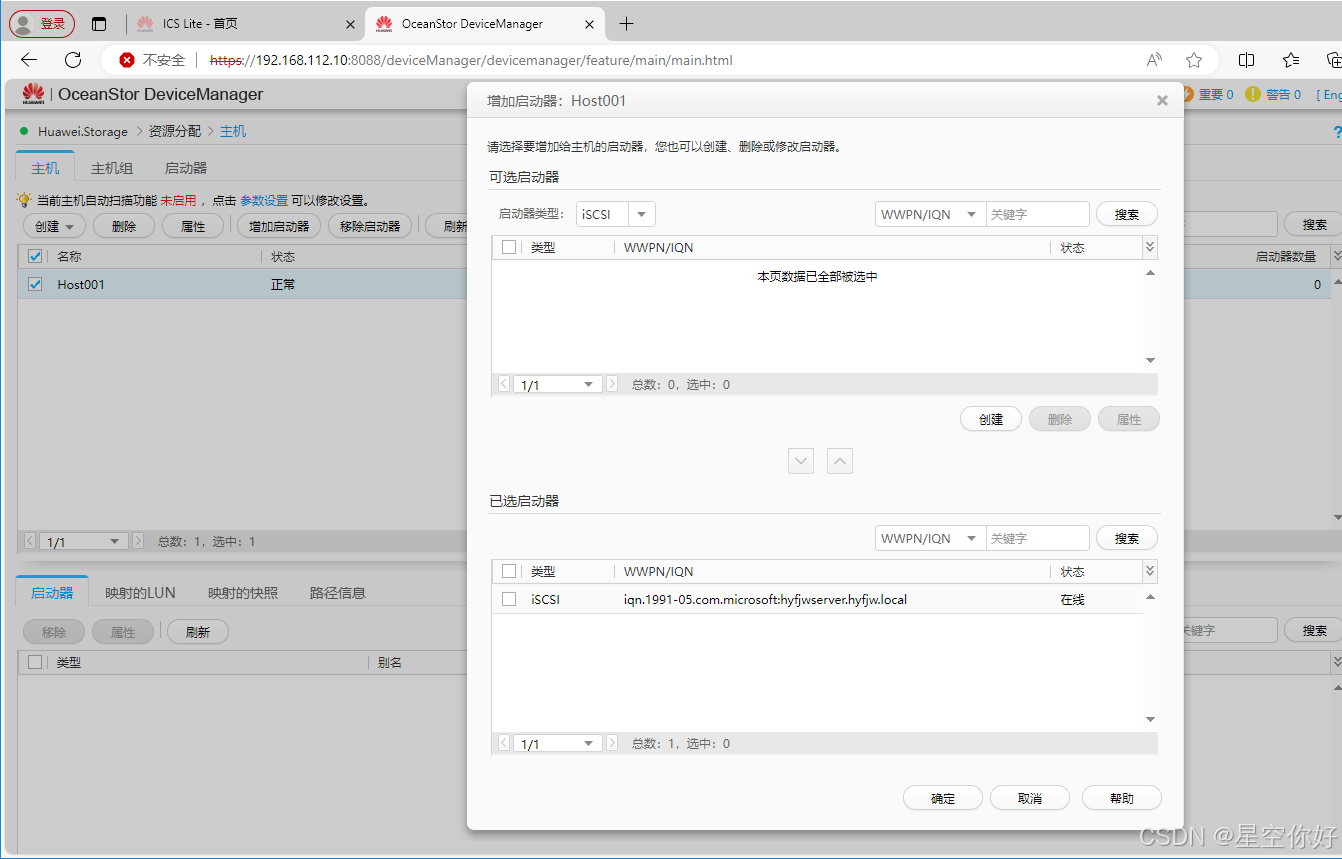Move initiator up arrow button
The height and width of the screenshot is (859, 1342).
pos(840,461)
